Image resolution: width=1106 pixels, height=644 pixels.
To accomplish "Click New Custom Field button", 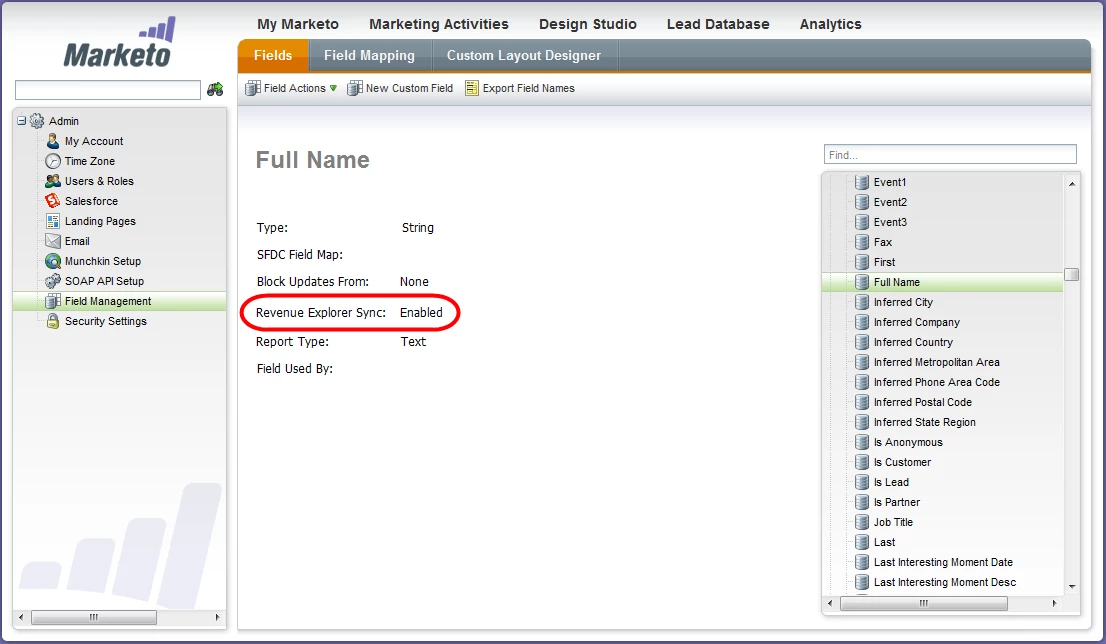I will (401, 88).
